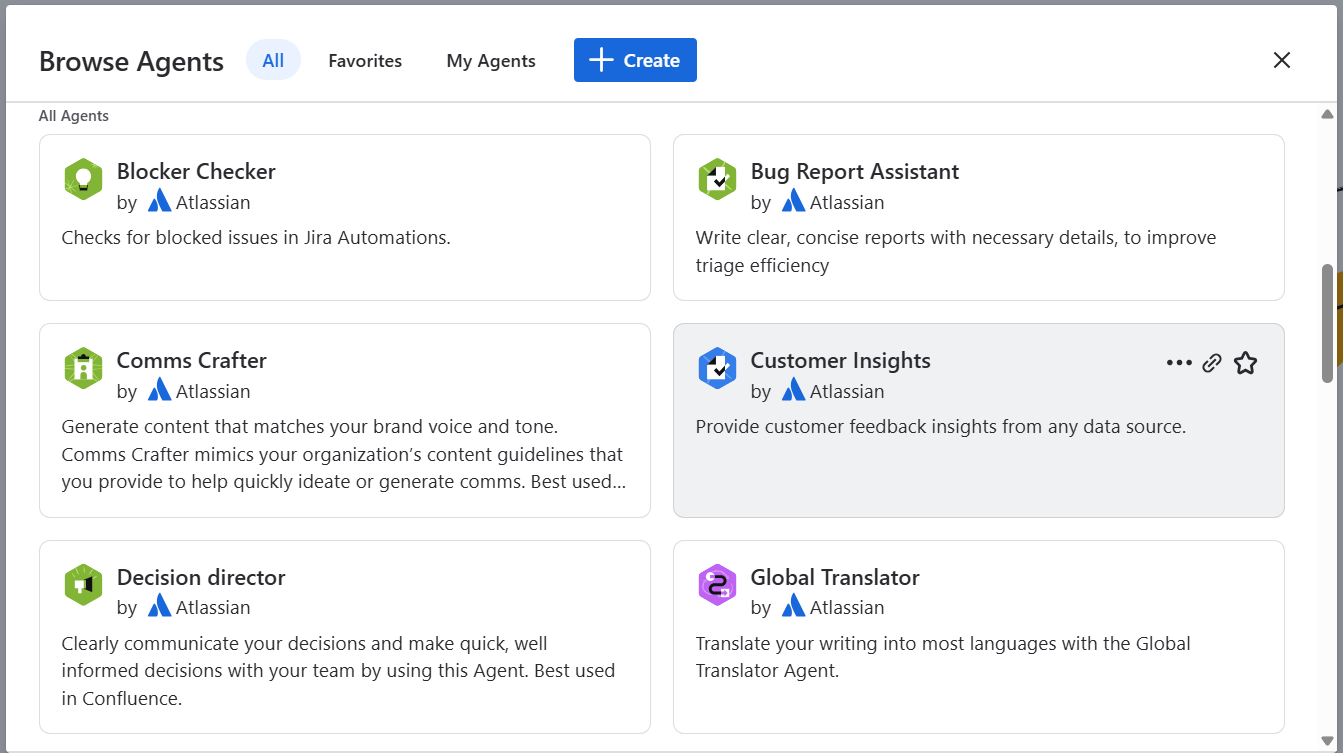Image resolution: width=1343 pixels, height=753 pixels.
Task: Click the 'All Agents' section label
Action: (74, 116)
